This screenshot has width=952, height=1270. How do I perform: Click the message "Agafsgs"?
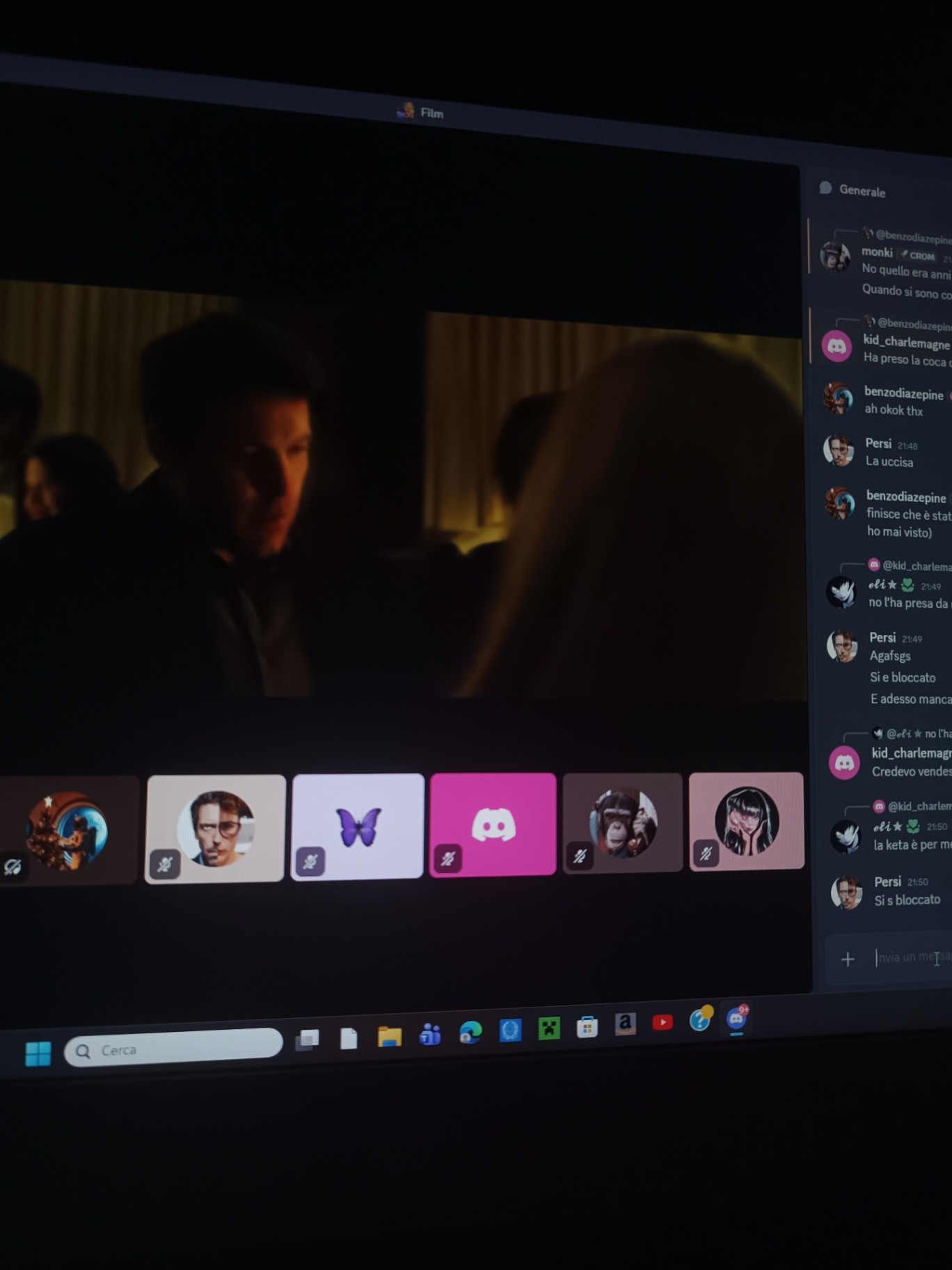[x=890, y=656]
